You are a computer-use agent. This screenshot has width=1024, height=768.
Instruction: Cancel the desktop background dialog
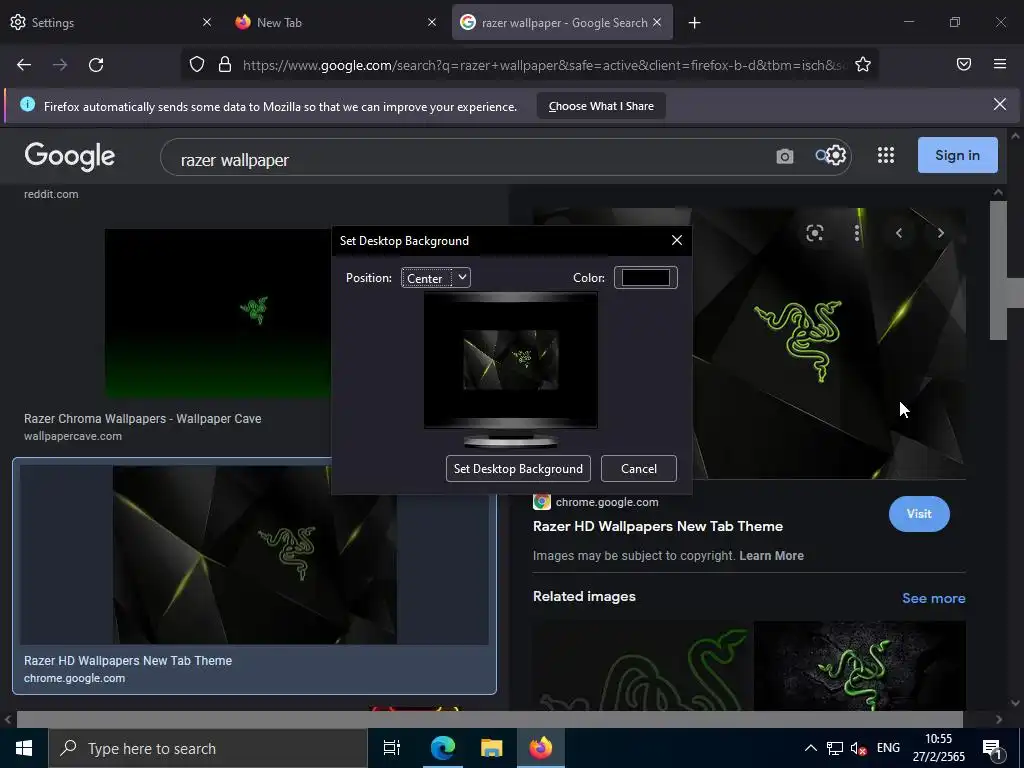coord(639,469)
